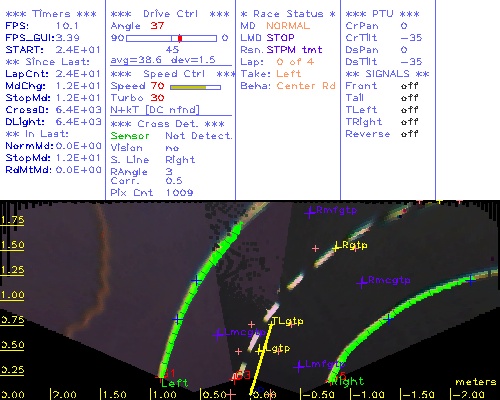Select the Rmcgtp purple cross marker
500x400 pixels.
(x=362, y=283)
